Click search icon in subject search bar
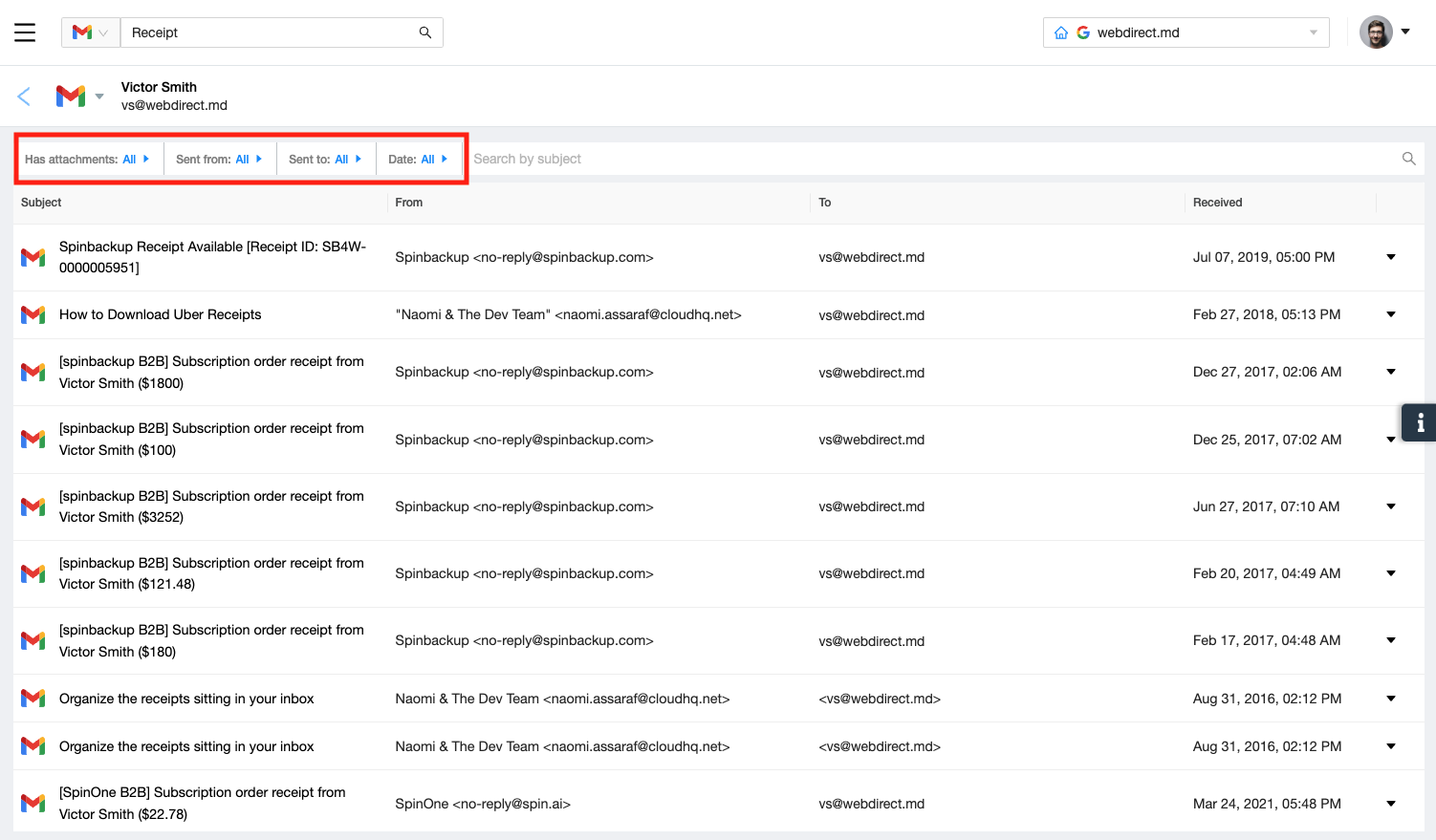This screenshot has height=840, width=1436. click(1408, 159)
